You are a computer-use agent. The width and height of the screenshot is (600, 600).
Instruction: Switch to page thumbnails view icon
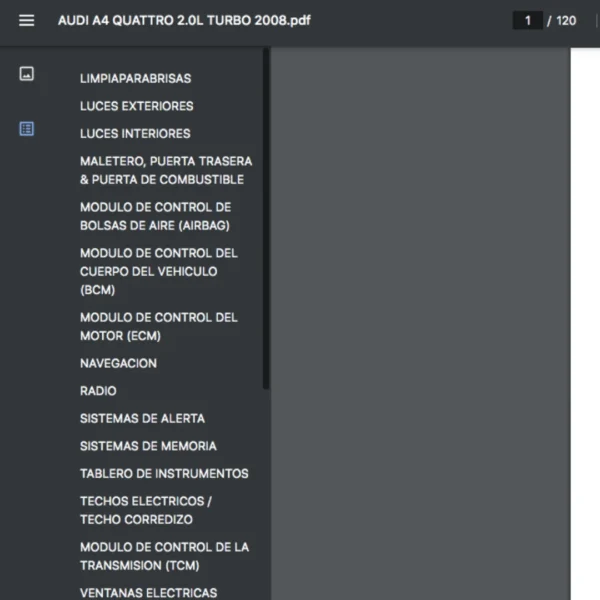26,73
